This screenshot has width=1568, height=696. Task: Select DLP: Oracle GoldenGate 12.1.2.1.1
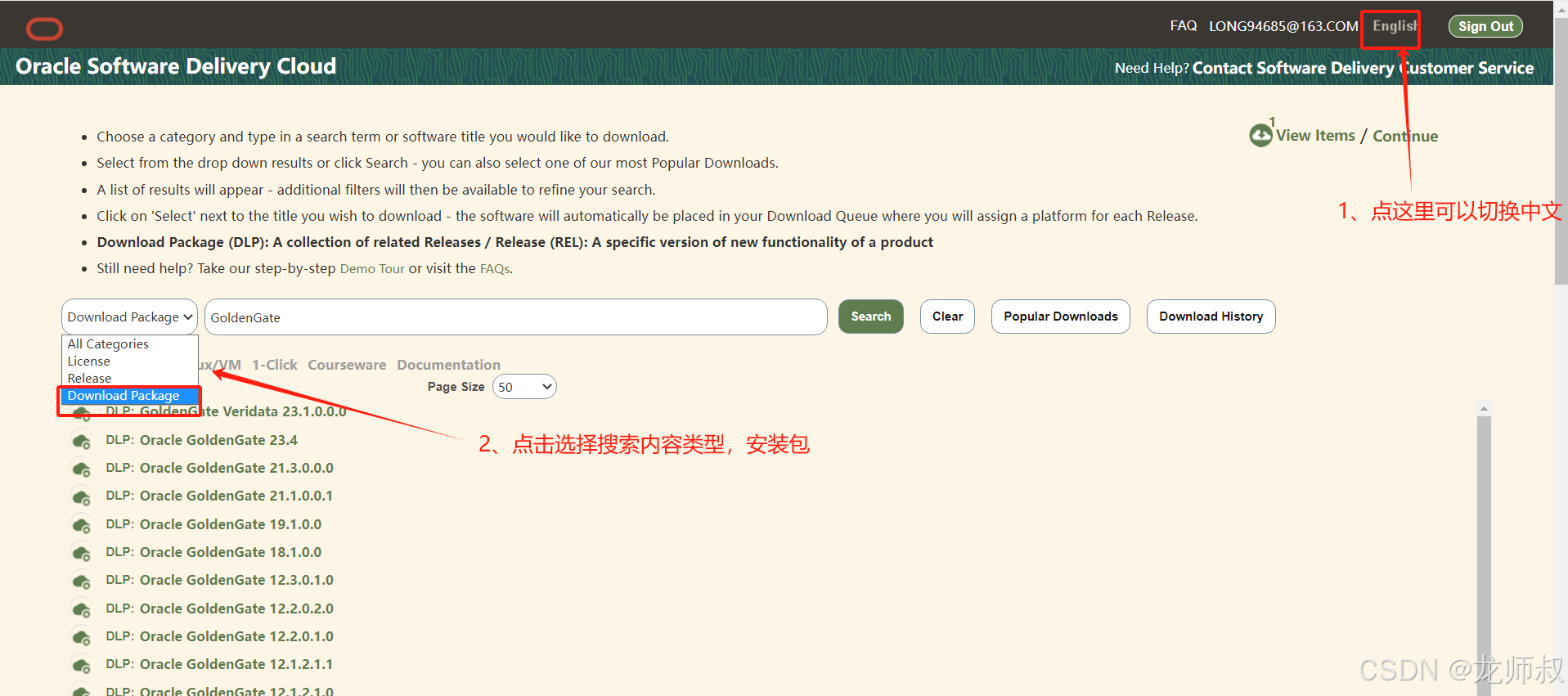click(x=219, y=664)
